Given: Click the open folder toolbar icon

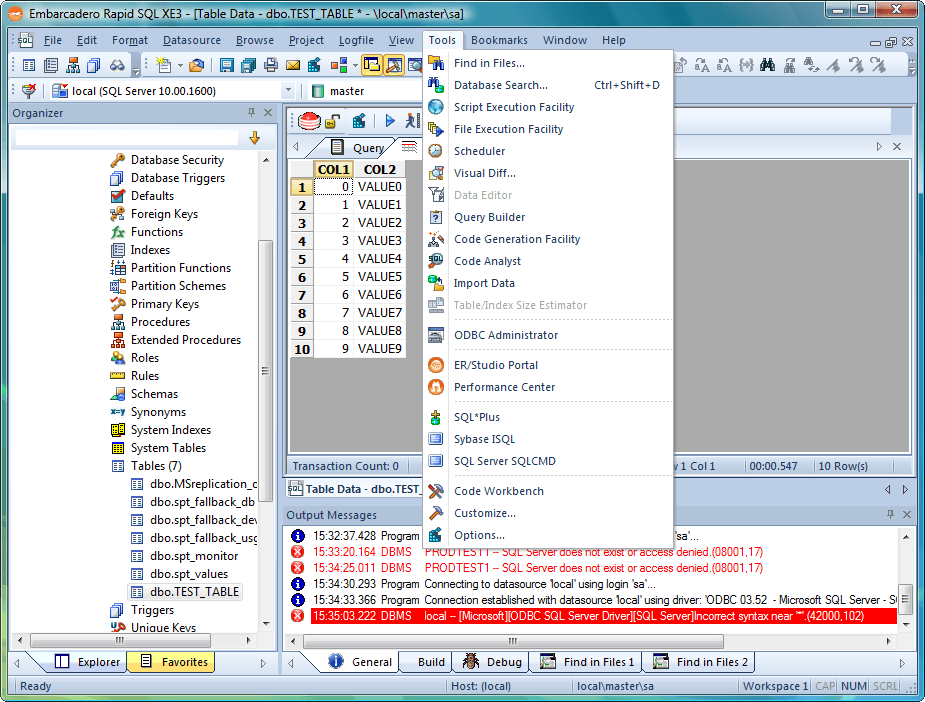Looking at the screenshot, I should tap(196, 65).
